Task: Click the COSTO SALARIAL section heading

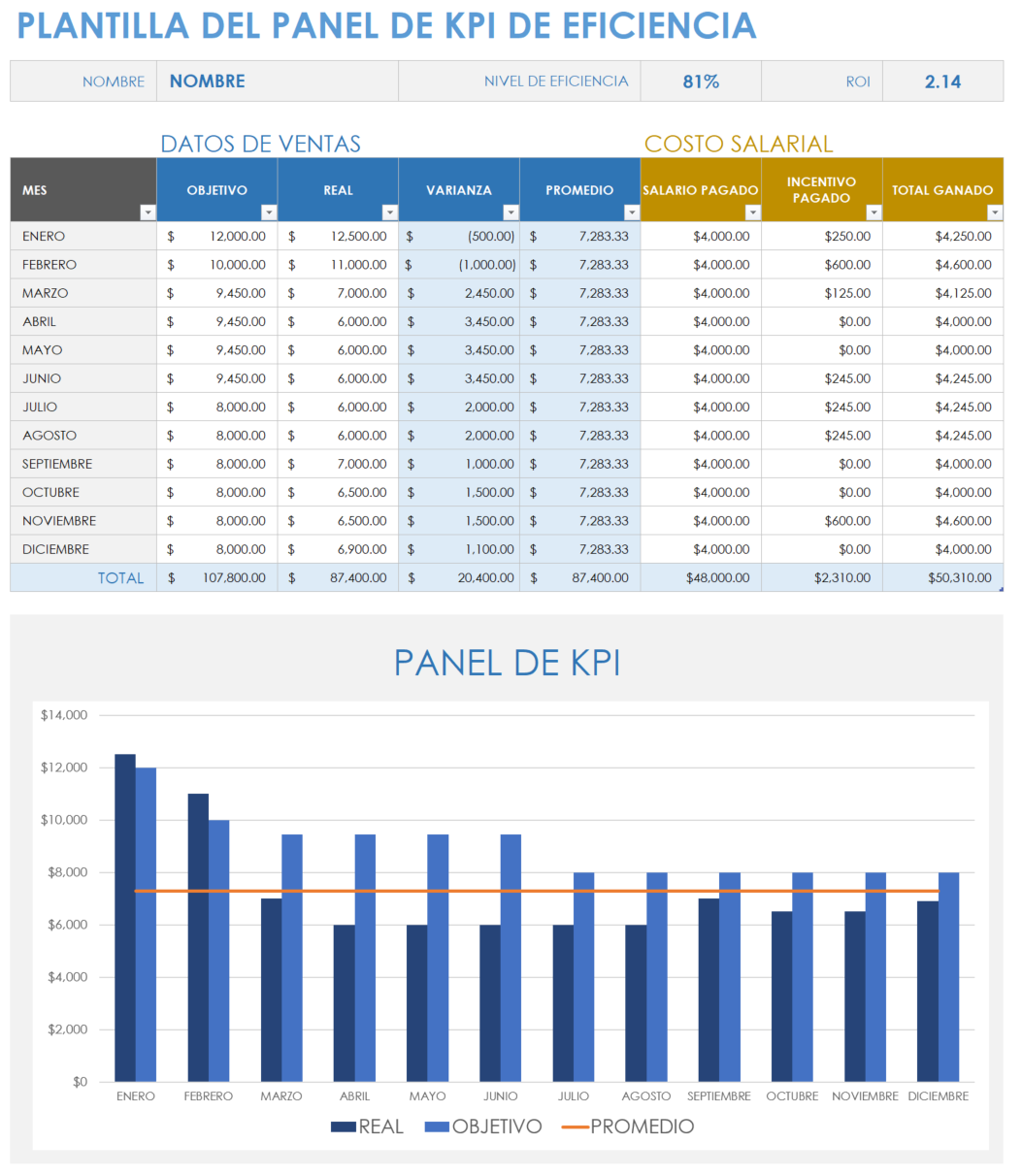Action: pos(739,143)
